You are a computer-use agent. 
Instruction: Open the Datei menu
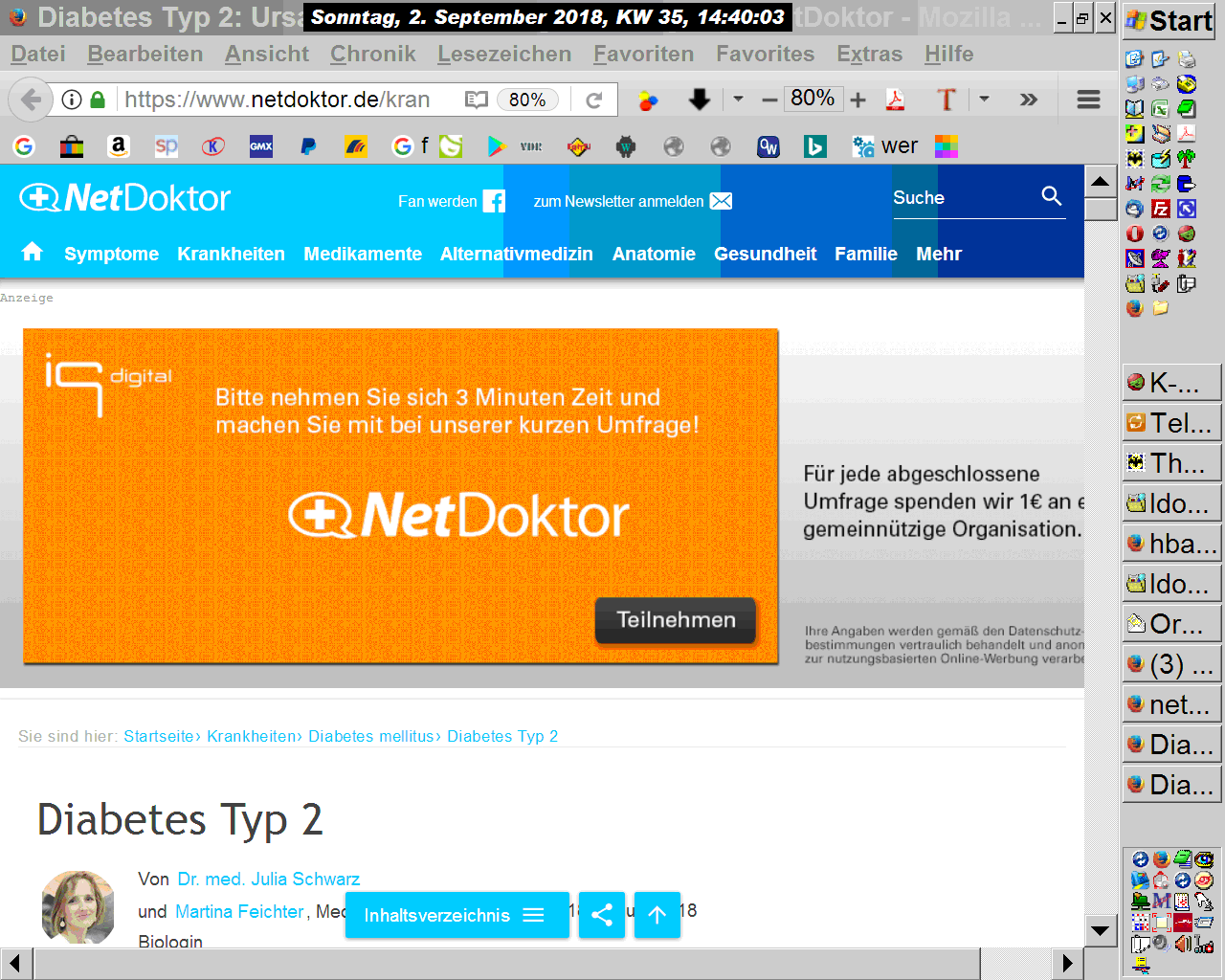38,55
